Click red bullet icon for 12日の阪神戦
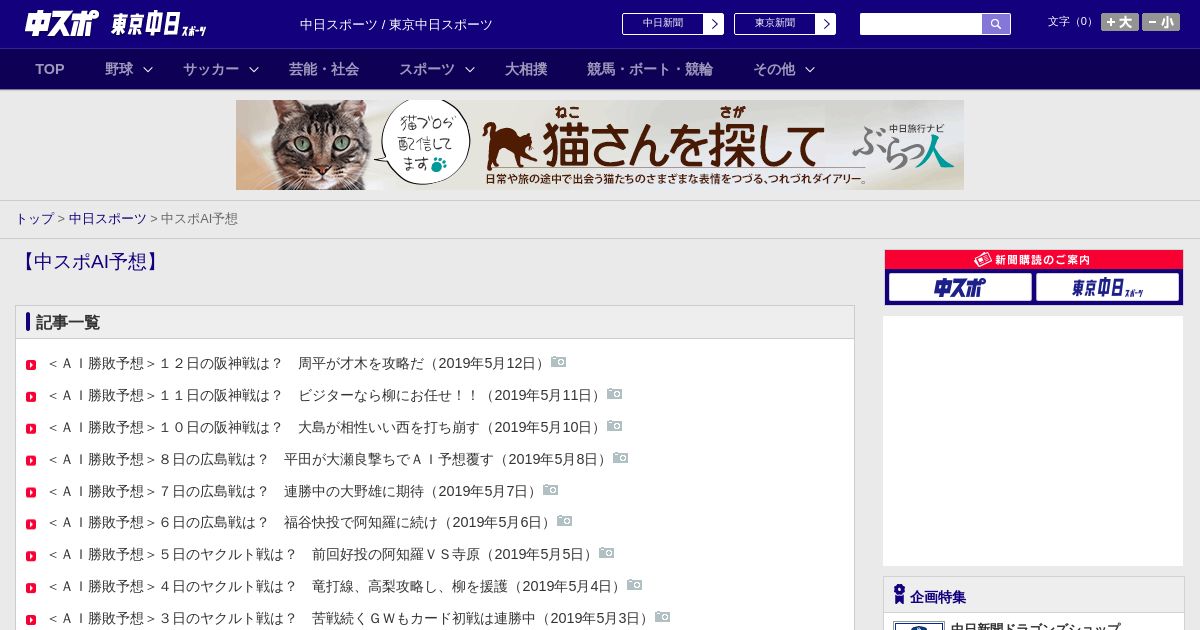1200x630 pixels. point(31,365)
